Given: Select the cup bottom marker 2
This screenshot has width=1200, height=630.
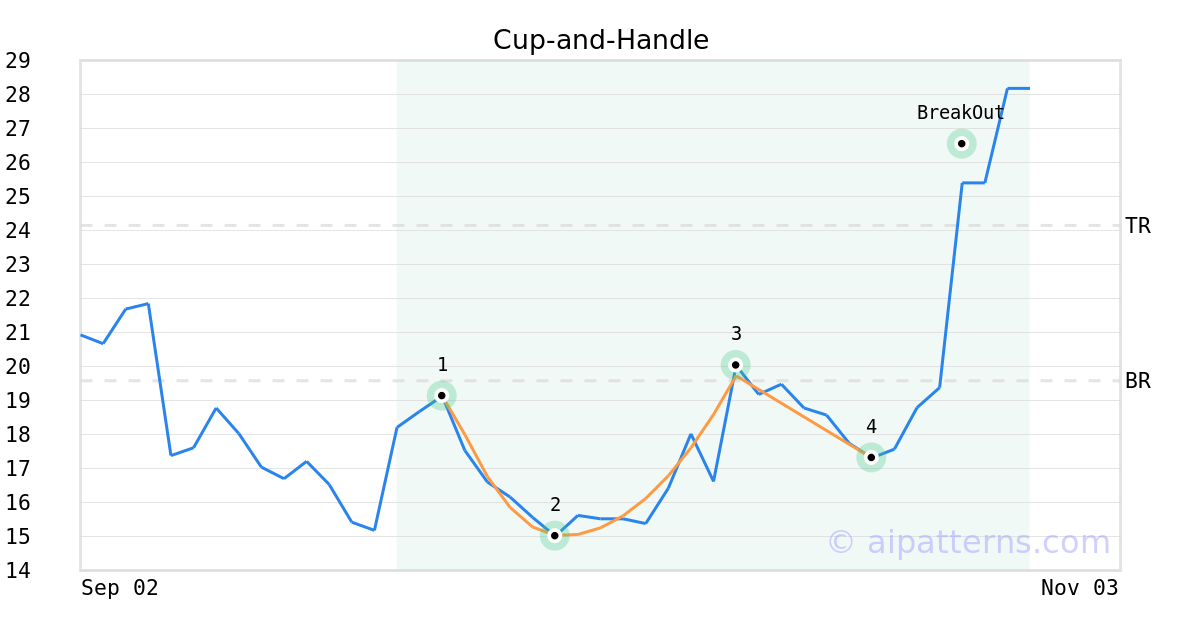Looking at the screenshot, I should (x=555, y=536).
